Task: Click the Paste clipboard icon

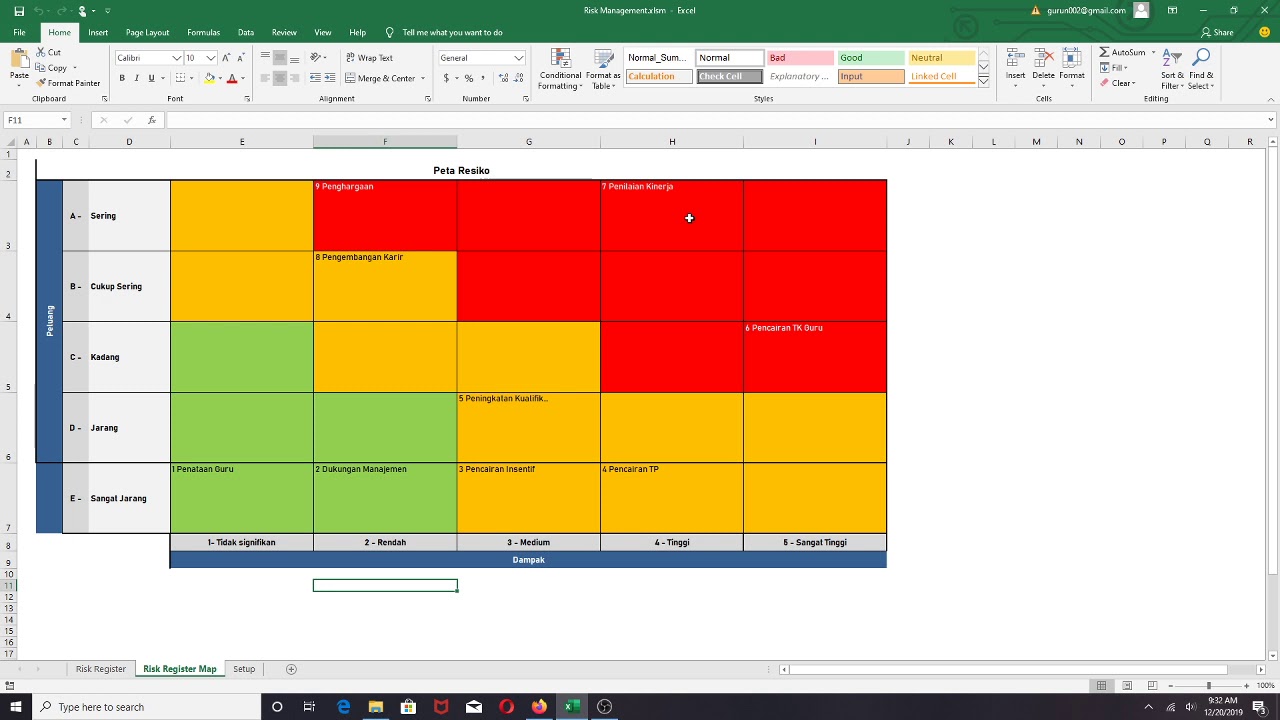Action: (x=19, y=60)
